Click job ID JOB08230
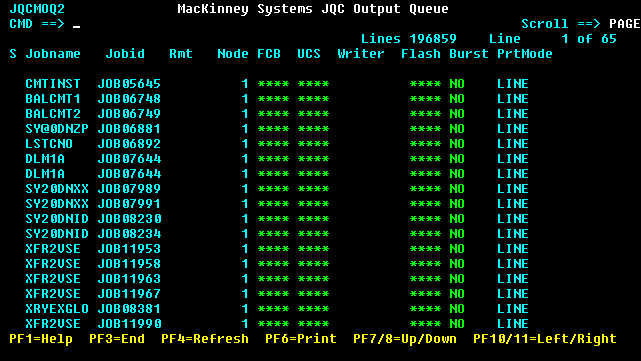Screen dimensions: 641x361 129,219
